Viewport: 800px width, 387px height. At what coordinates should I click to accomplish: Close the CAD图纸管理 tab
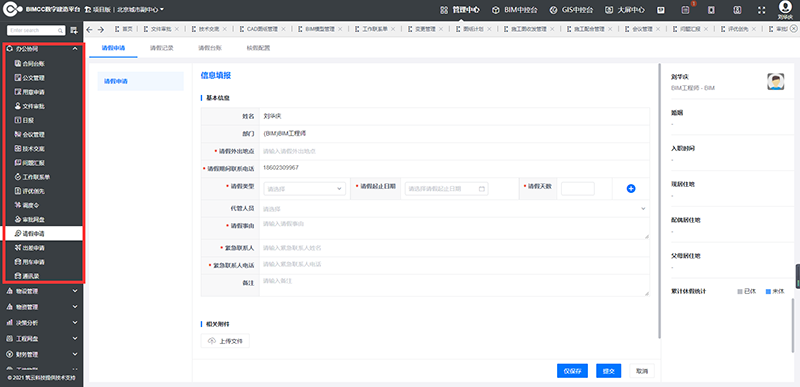pyautogui.click(x=284, y=30)
